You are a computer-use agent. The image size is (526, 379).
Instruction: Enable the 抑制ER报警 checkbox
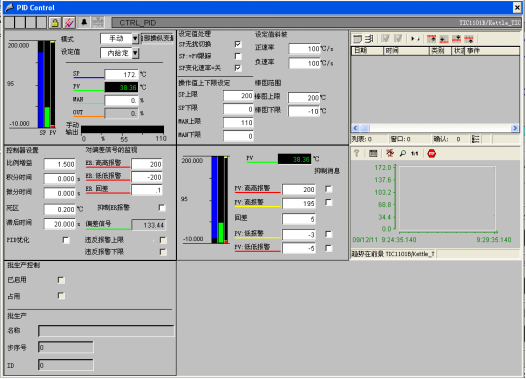click(162, 208)
